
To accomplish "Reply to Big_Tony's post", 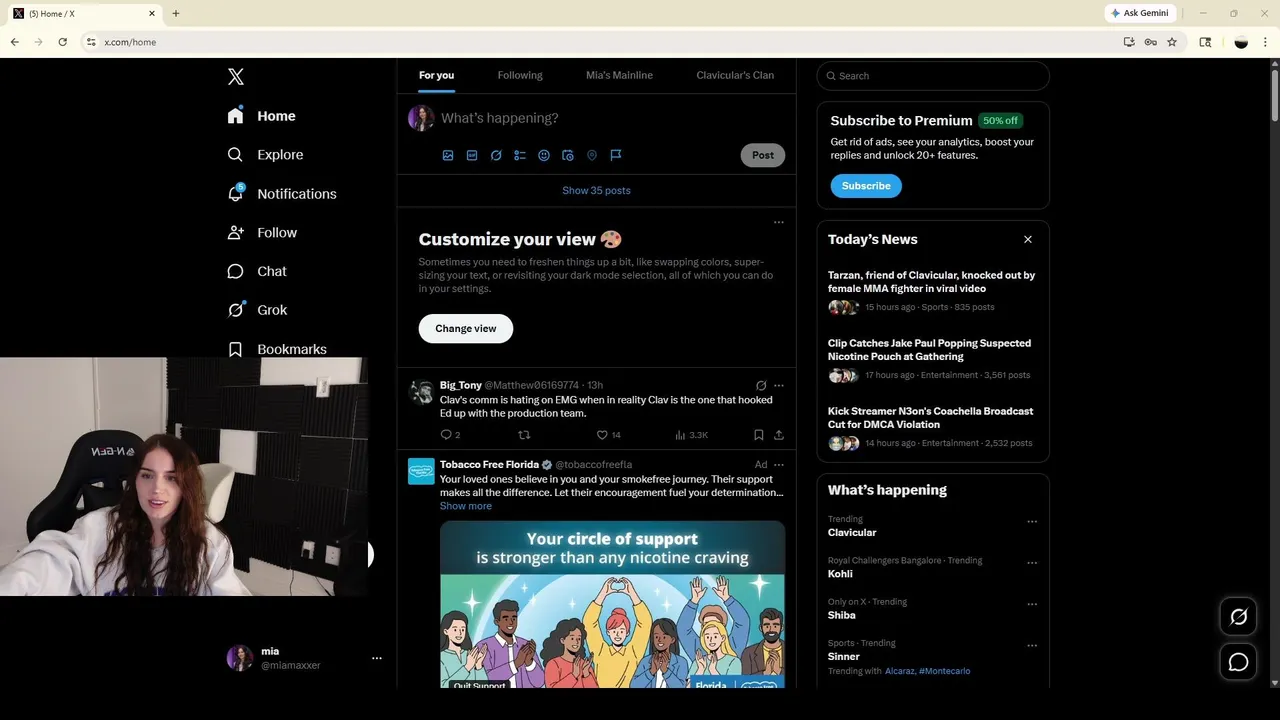I will pyautogui.click(x=450, y=435).
